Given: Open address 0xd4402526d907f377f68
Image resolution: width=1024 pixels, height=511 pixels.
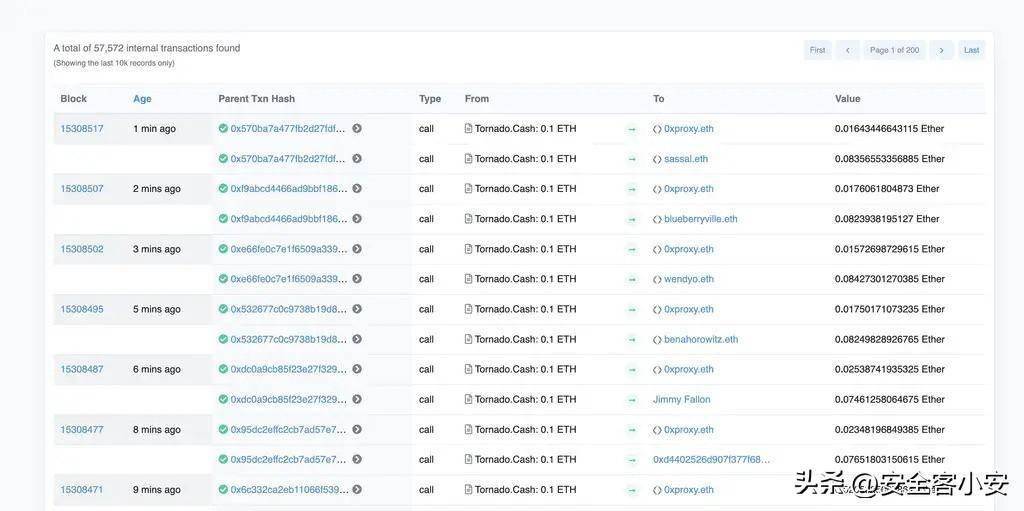Looking at the screenshot, I should (711, 459).
